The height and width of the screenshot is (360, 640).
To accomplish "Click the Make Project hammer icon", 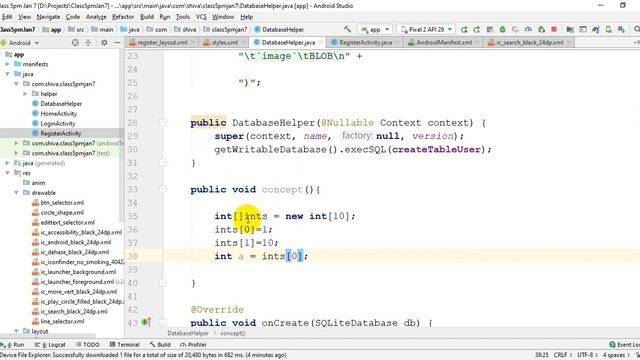I will pos(347,29).
